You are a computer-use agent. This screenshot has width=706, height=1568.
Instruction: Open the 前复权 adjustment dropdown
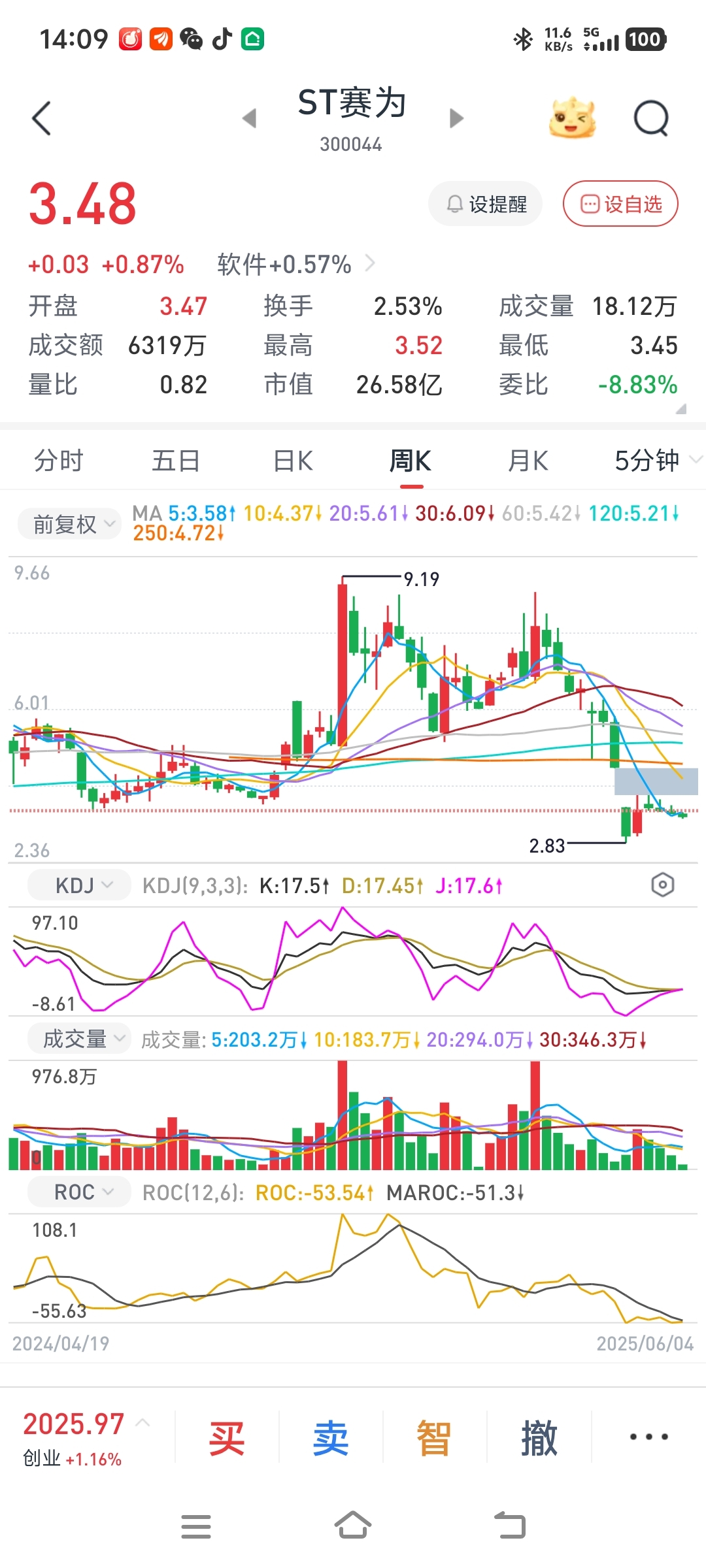pyautogui.click(x=69, y=524)
